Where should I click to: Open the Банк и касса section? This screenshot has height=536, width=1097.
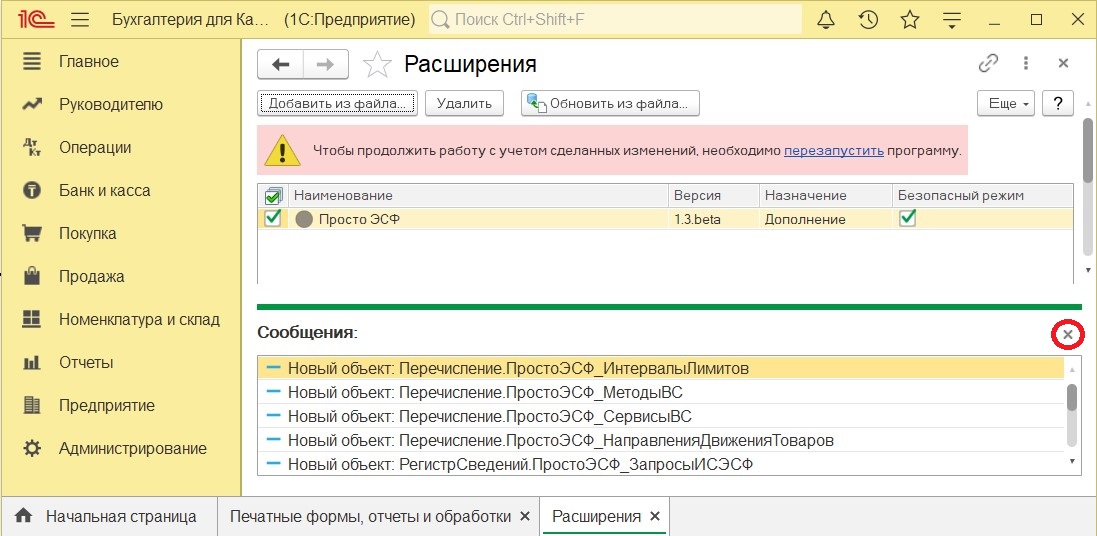104,190
